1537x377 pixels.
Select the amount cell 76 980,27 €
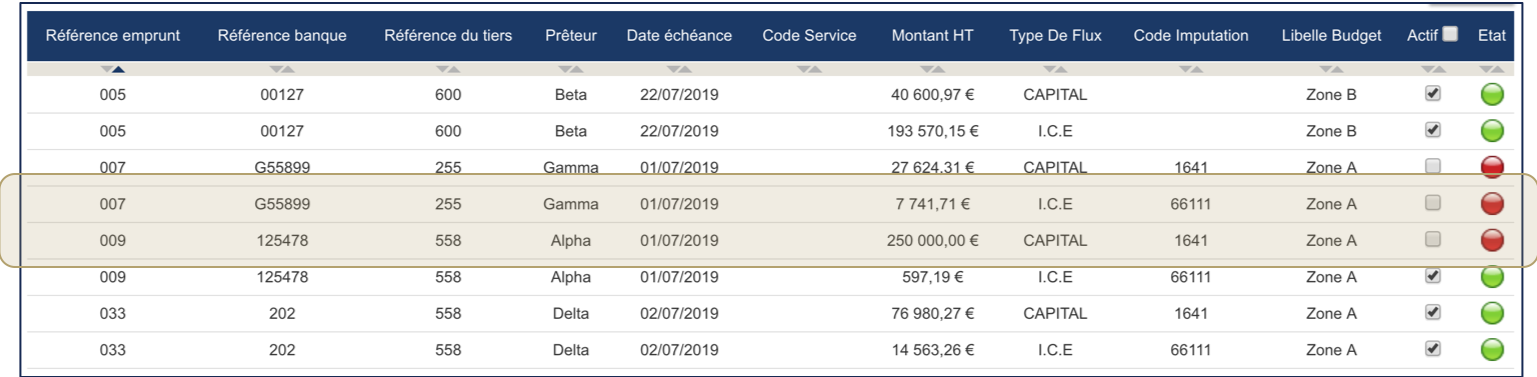click(x=933, y=313)
